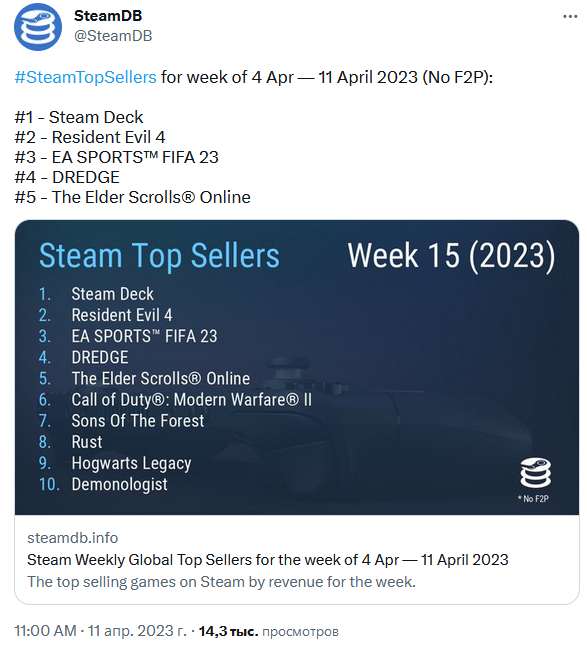Click the '11 апр. 2023 г.' date text
This screenshot has width=587, height=655.
(137, 631)
